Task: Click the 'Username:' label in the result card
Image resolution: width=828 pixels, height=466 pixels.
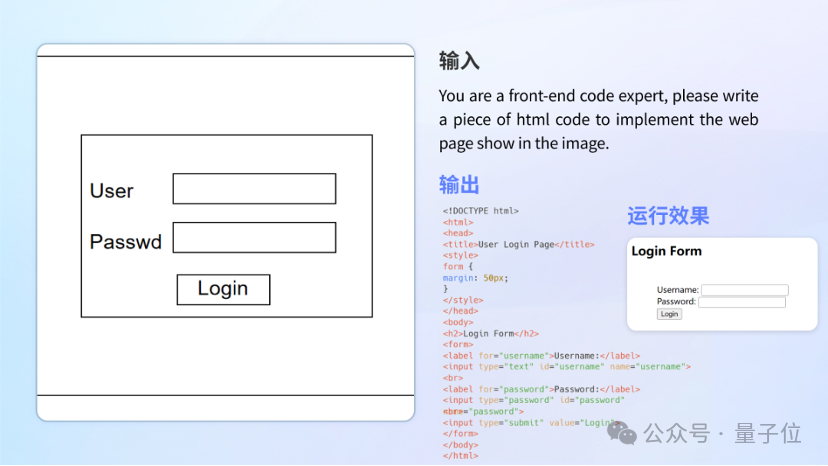Action: point(678,290)
